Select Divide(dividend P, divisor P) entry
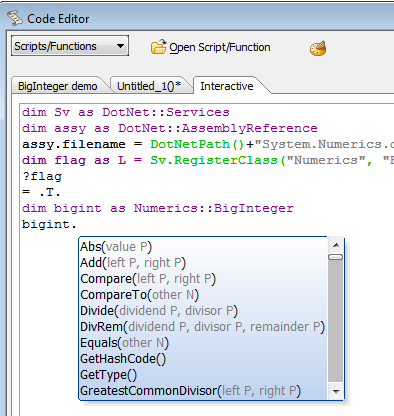The height and width of the screenshot is (416, 394). (x=203, y=311)
